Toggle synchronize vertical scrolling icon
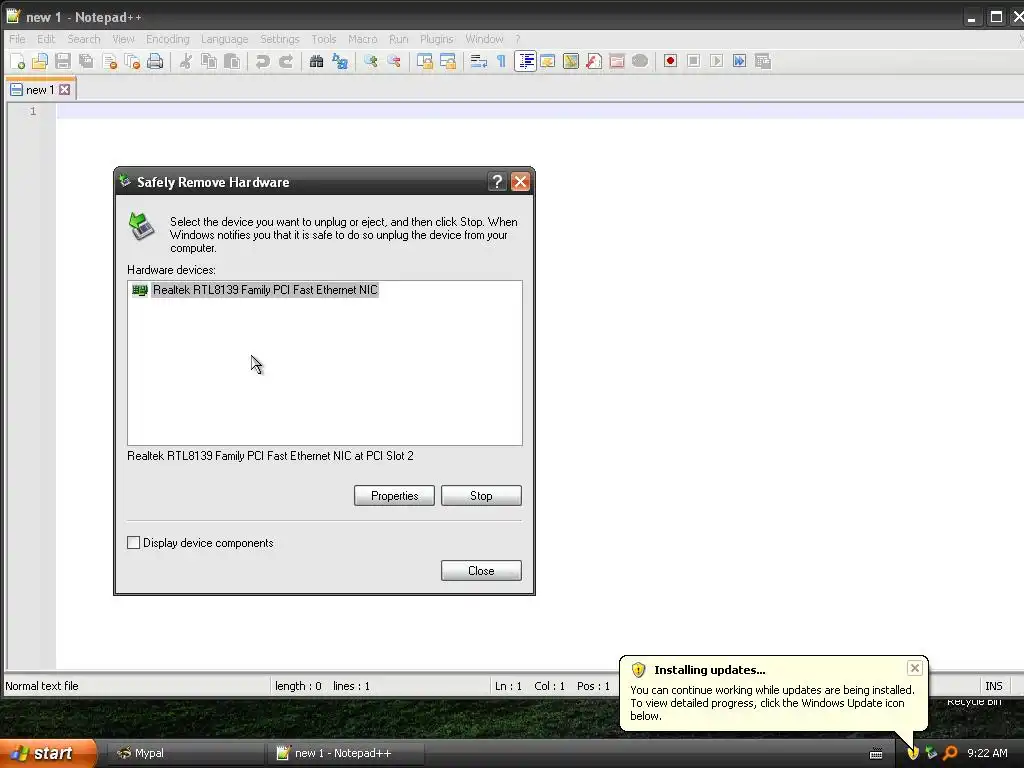This screenshot has width=1024, height=768. pyautogui.click(x=424, y=61)
